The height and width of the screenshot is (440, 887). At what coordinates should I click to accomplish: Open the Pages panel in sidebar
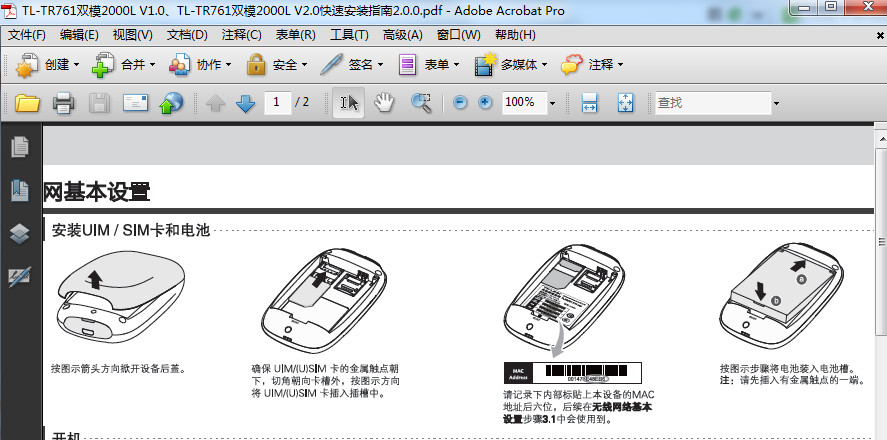click(20, 147)
